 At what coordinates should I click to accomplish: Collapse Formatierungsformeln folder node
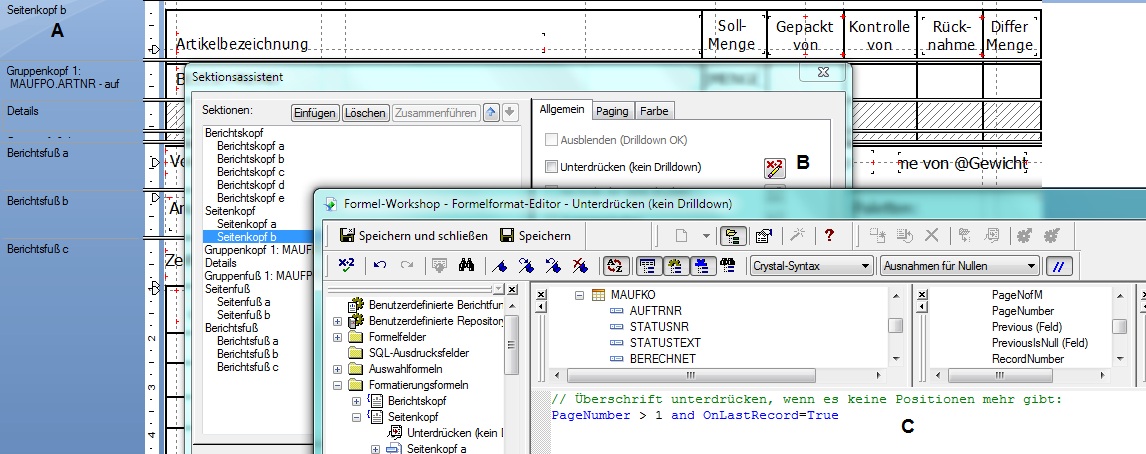[x=337, y=385]
